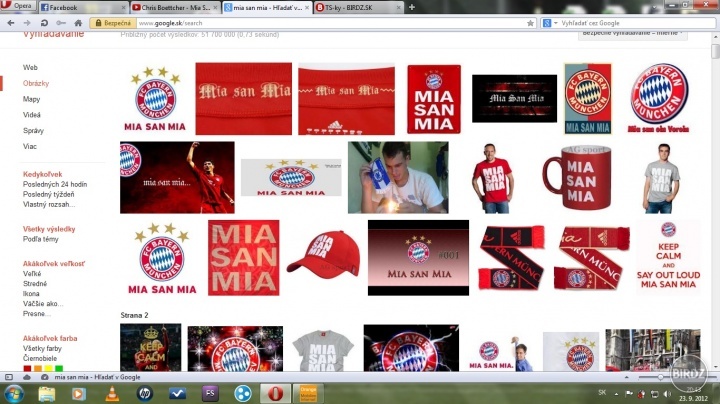Open the red Mia San Mia mug image

[x=577, y=177]
